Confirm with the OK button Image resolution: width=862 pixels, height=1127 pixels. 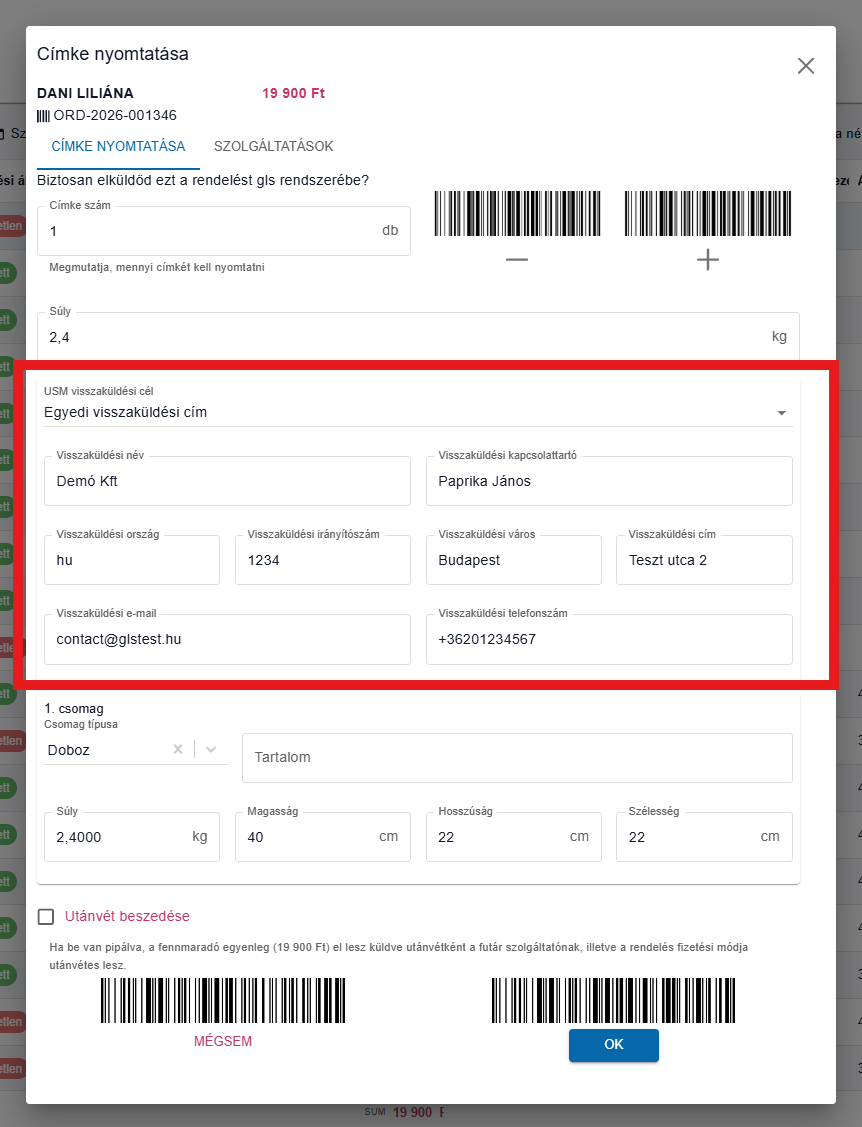[x=613, y=1044]
